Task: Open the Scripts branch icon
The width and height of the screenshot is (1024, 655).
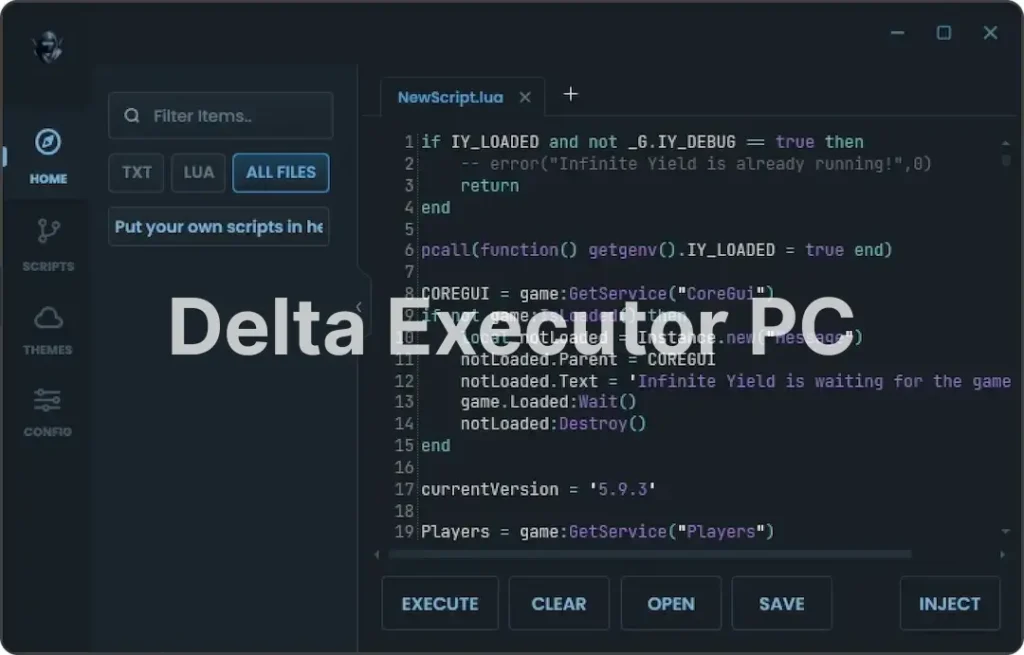Action: pos(48,232)
